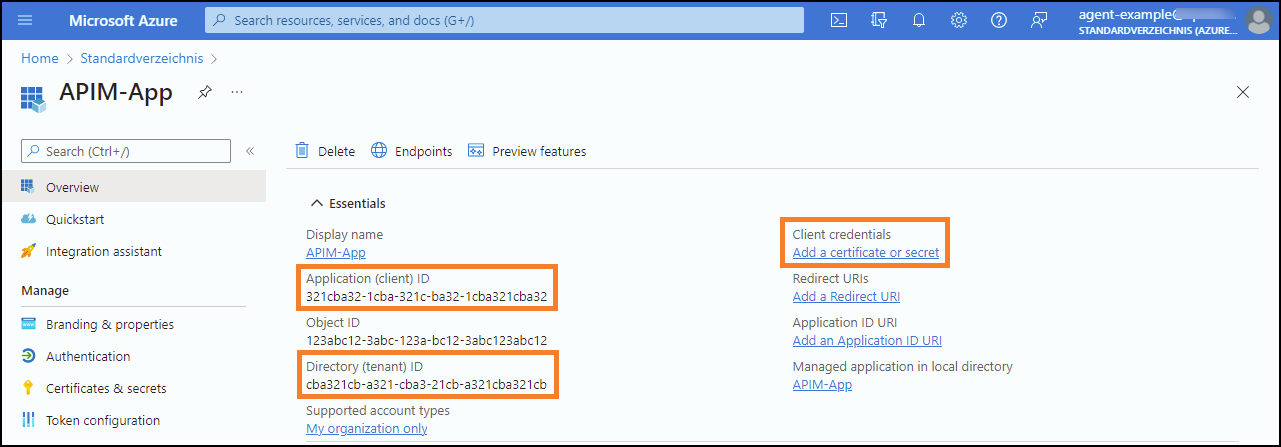Open the managed application APIM-App link
Screen dimensions: 1281x447
point(822,384)
